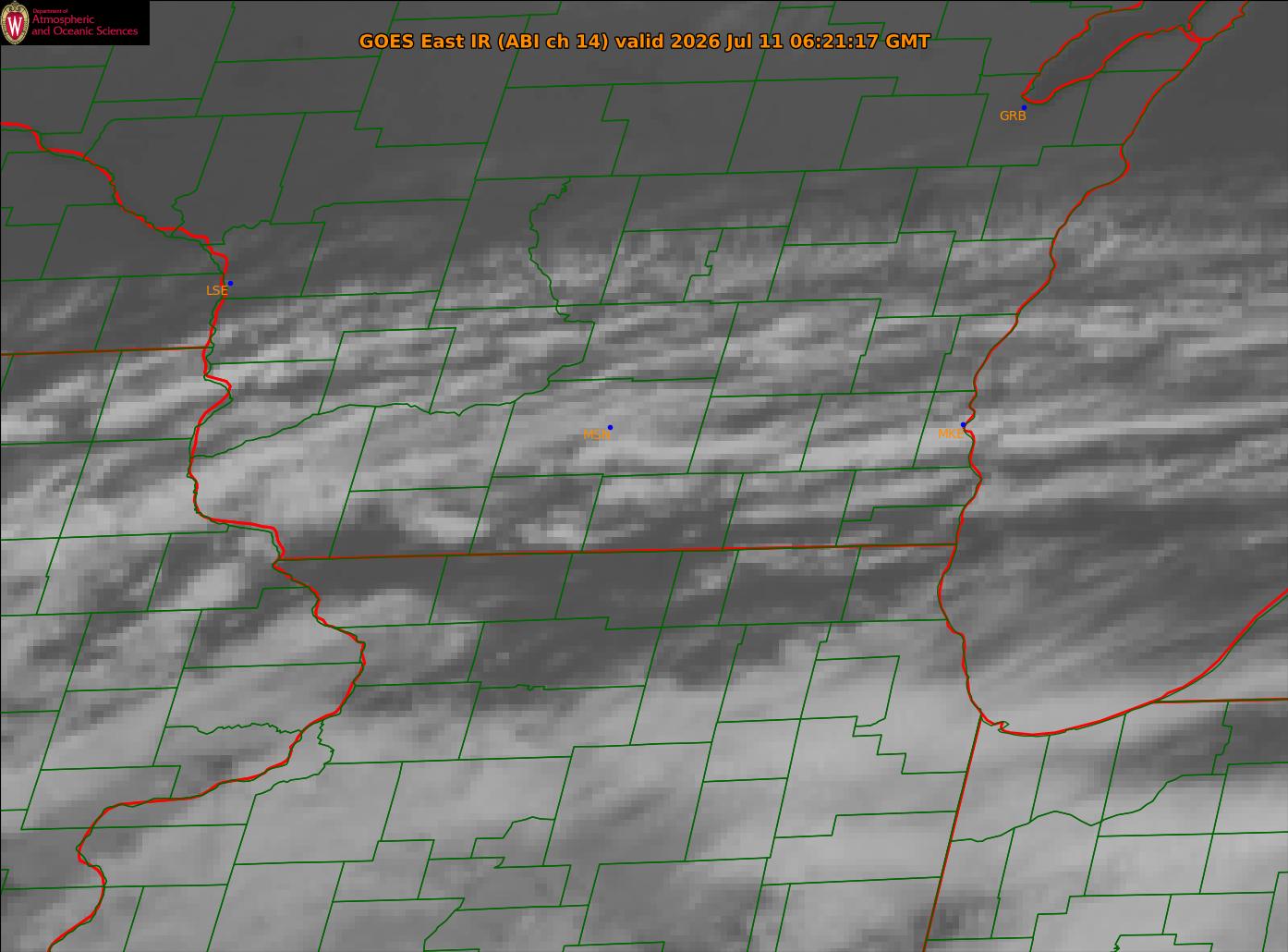Click the Department of text above Atmospheric
This screenshot has height=952, width=1288.
click(50, 10)
